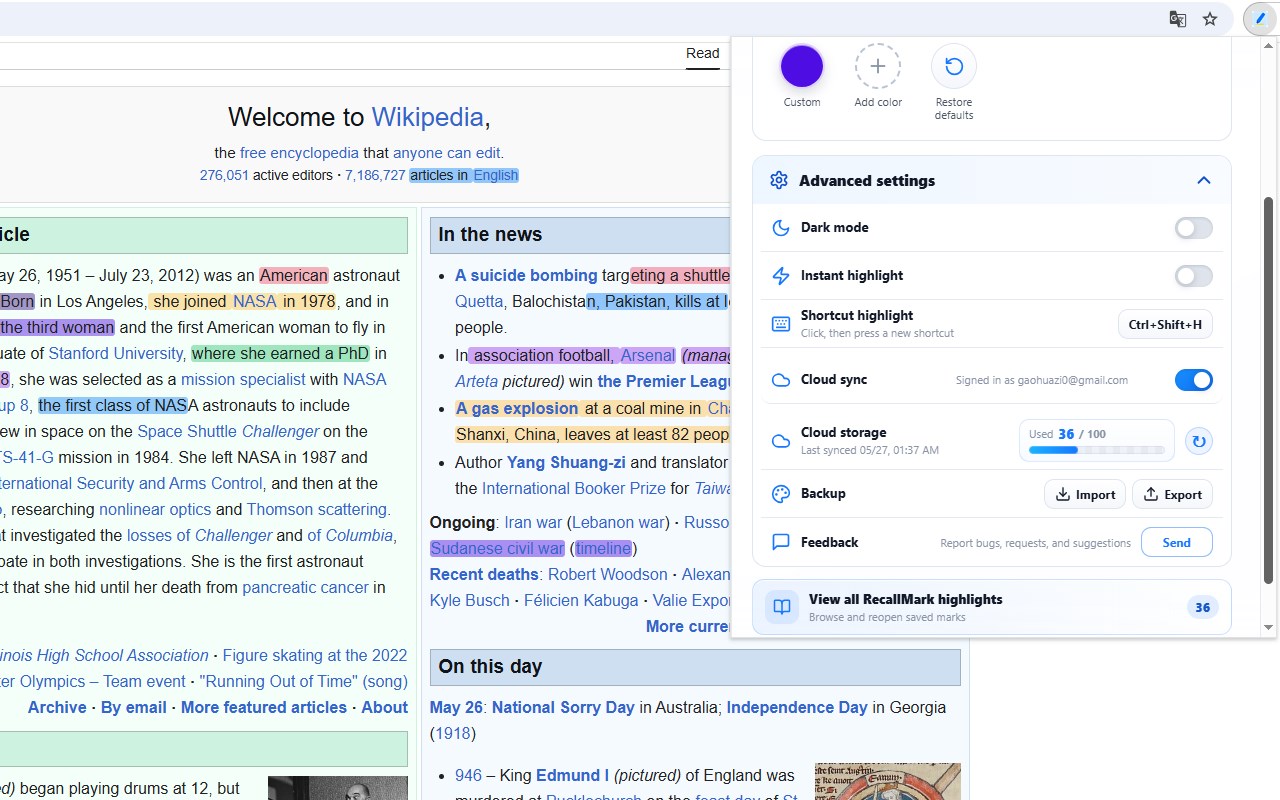Open the anyone can edit link
1280x800 pixels.
click(x=446, y=153)
